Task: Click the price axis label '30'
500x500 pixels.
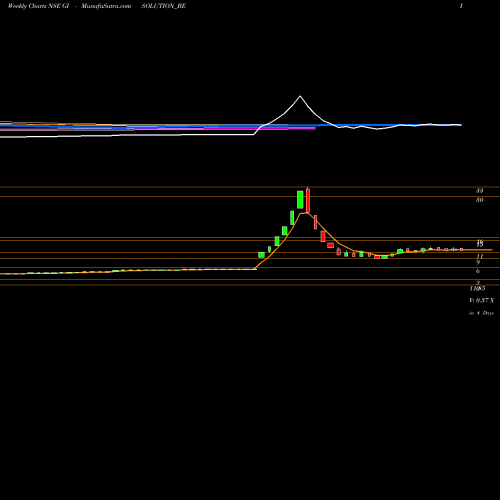Action: tap(479, 200)
